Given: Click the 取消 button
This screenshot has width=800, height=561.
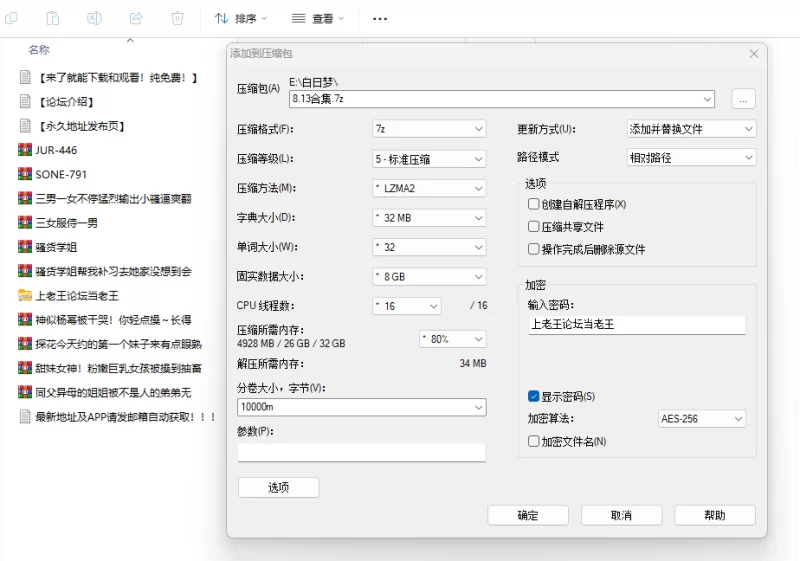Looking at the screenshot, I should (621, 515).
